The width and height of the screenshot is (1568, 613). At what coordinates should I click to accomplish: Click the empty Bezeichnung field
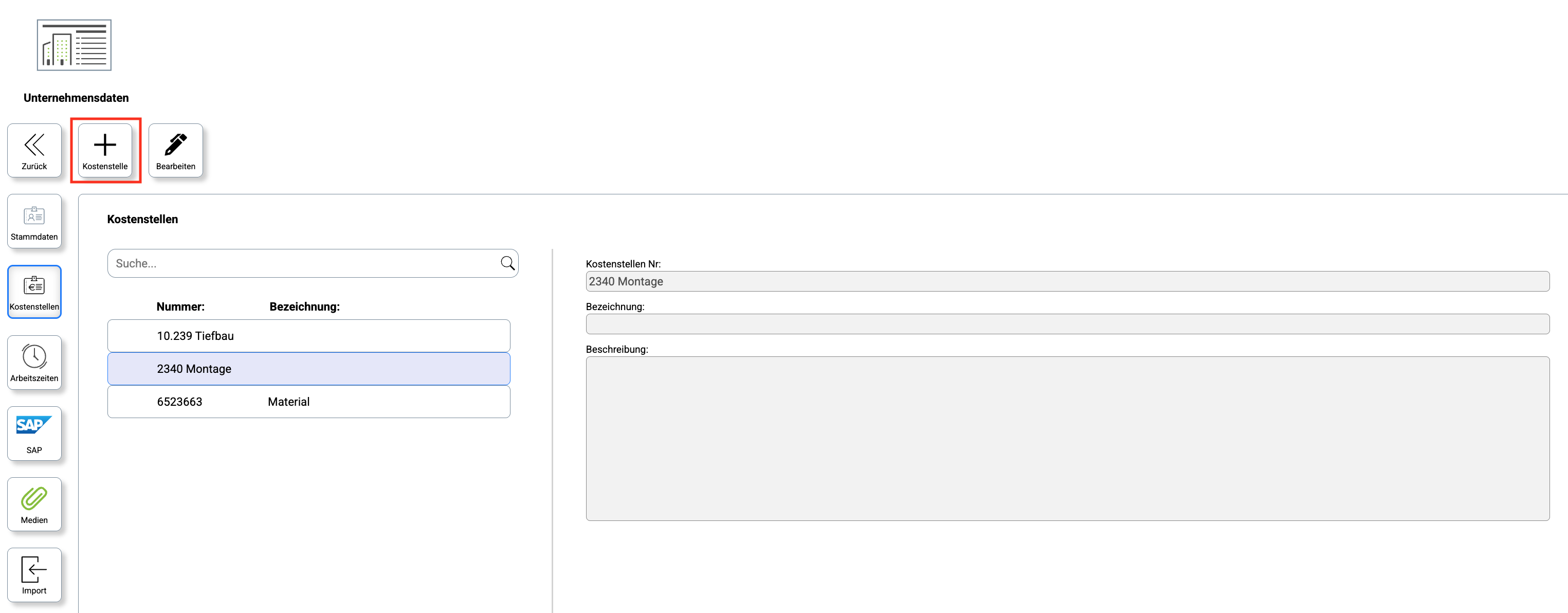[1067, 324]
